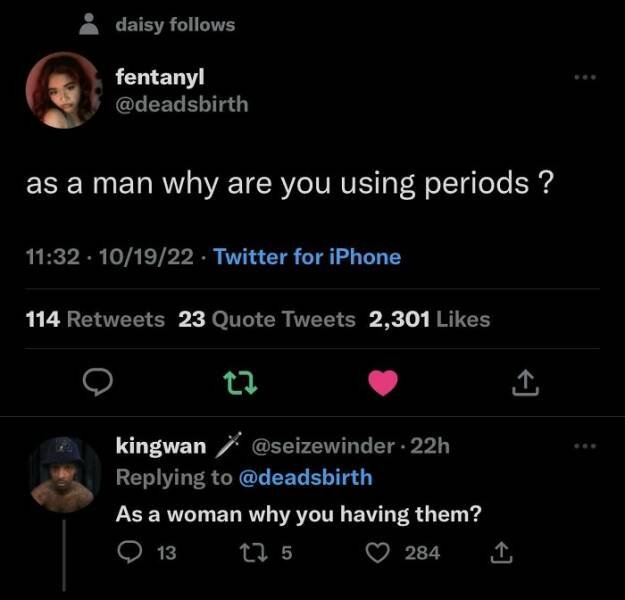View the 114 Retweets list
Screen dimensions: 625x600
coord(95,320)
